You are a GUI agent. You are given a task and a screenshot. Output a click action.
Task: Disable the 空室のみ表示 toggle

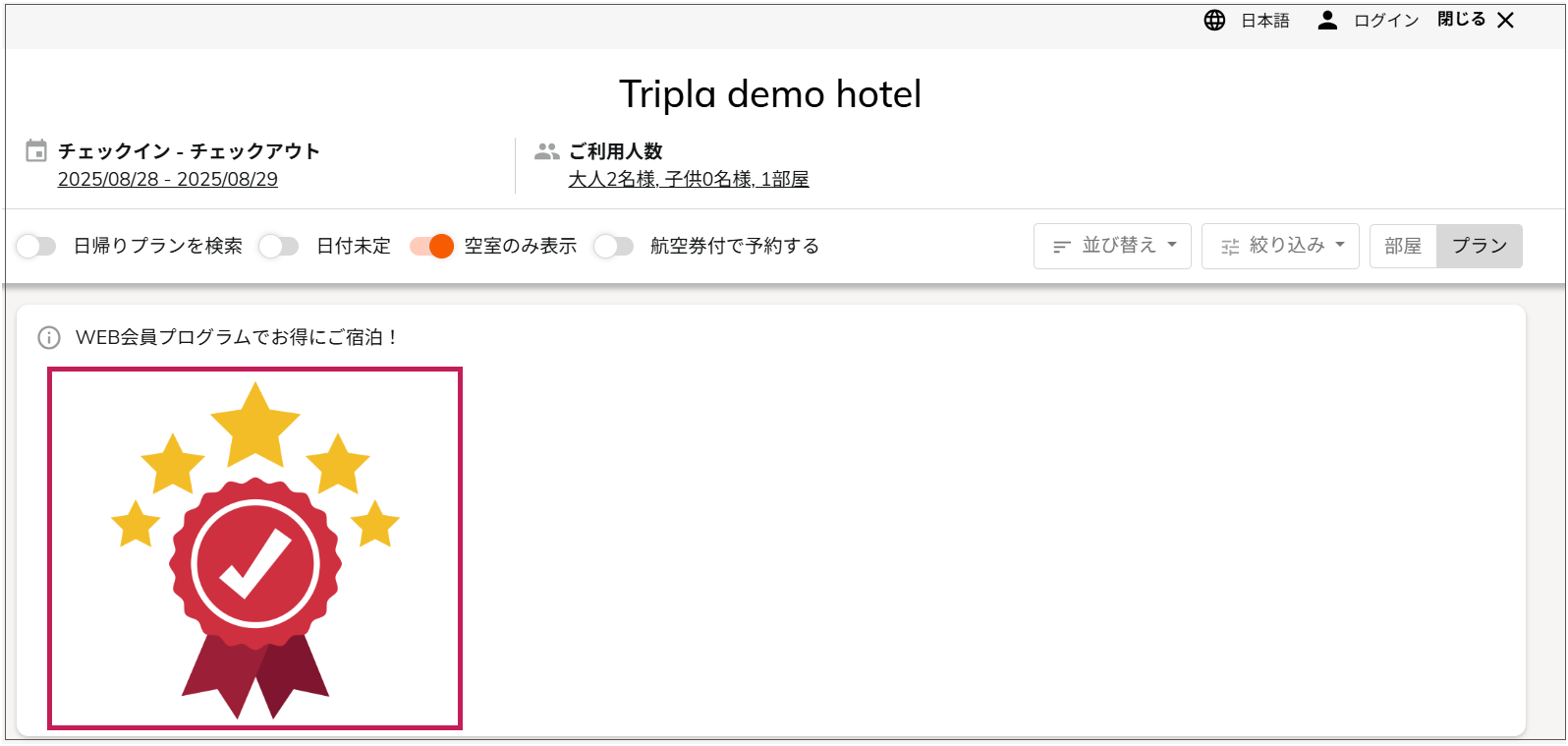432,246
